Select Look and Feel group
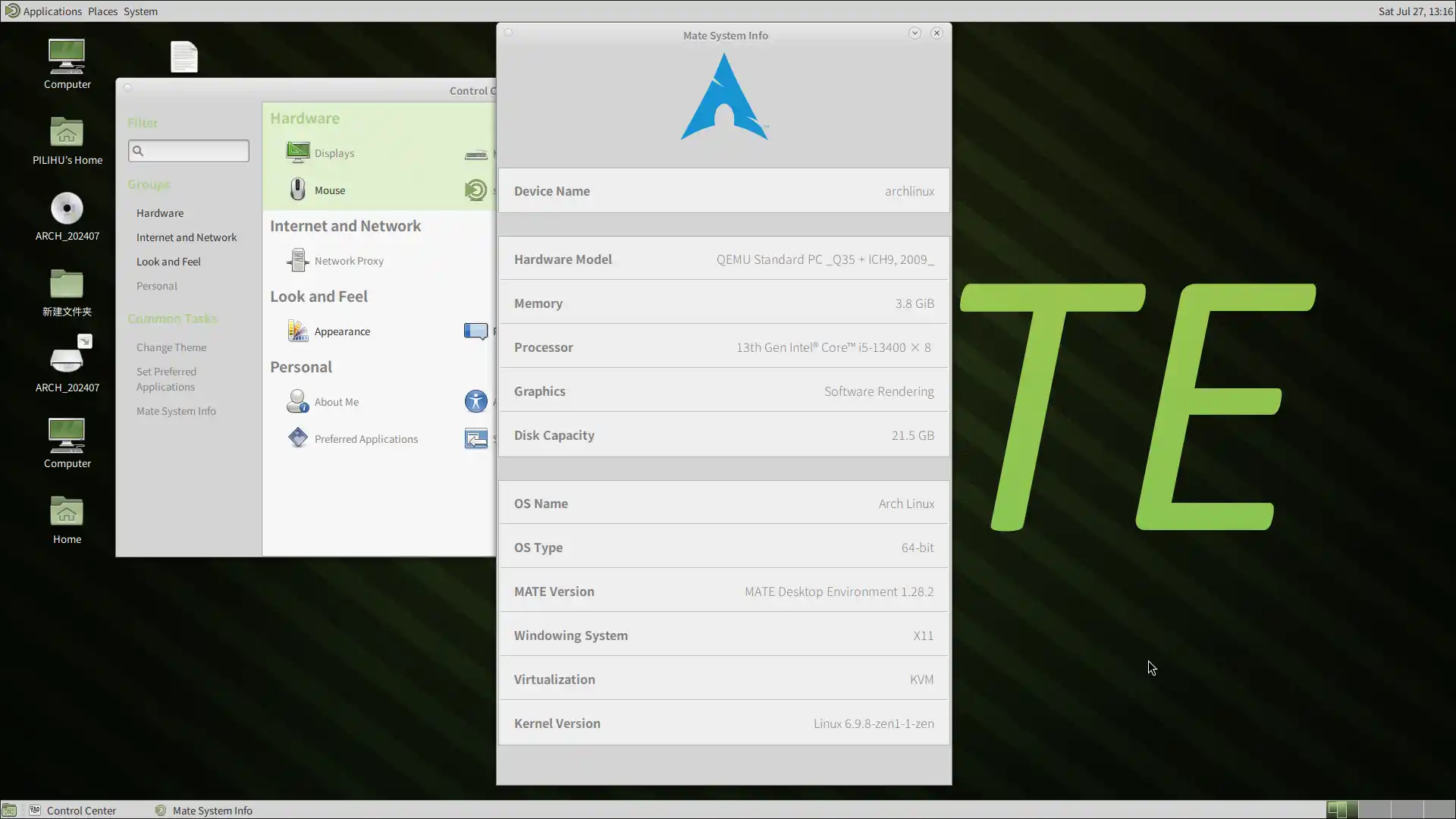 click(x=168, y=262)
